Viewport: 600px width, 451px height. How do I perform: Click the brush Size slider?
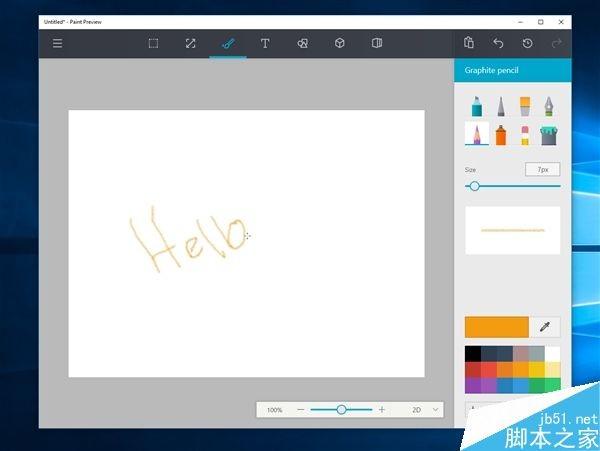point(512,186)
